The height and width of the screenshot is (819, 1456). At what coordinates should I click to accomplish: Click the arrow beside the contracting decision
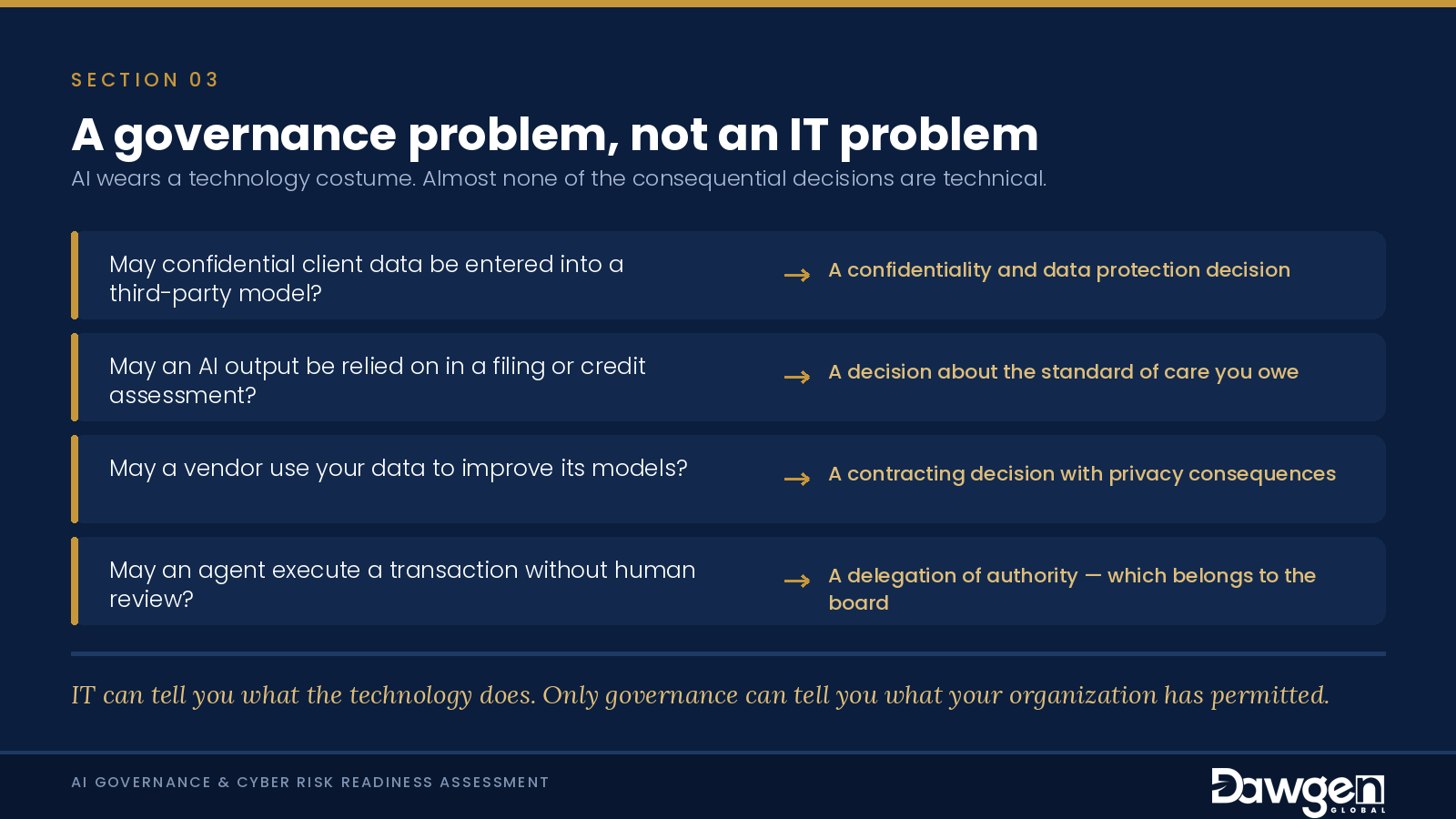coord(797,479)
